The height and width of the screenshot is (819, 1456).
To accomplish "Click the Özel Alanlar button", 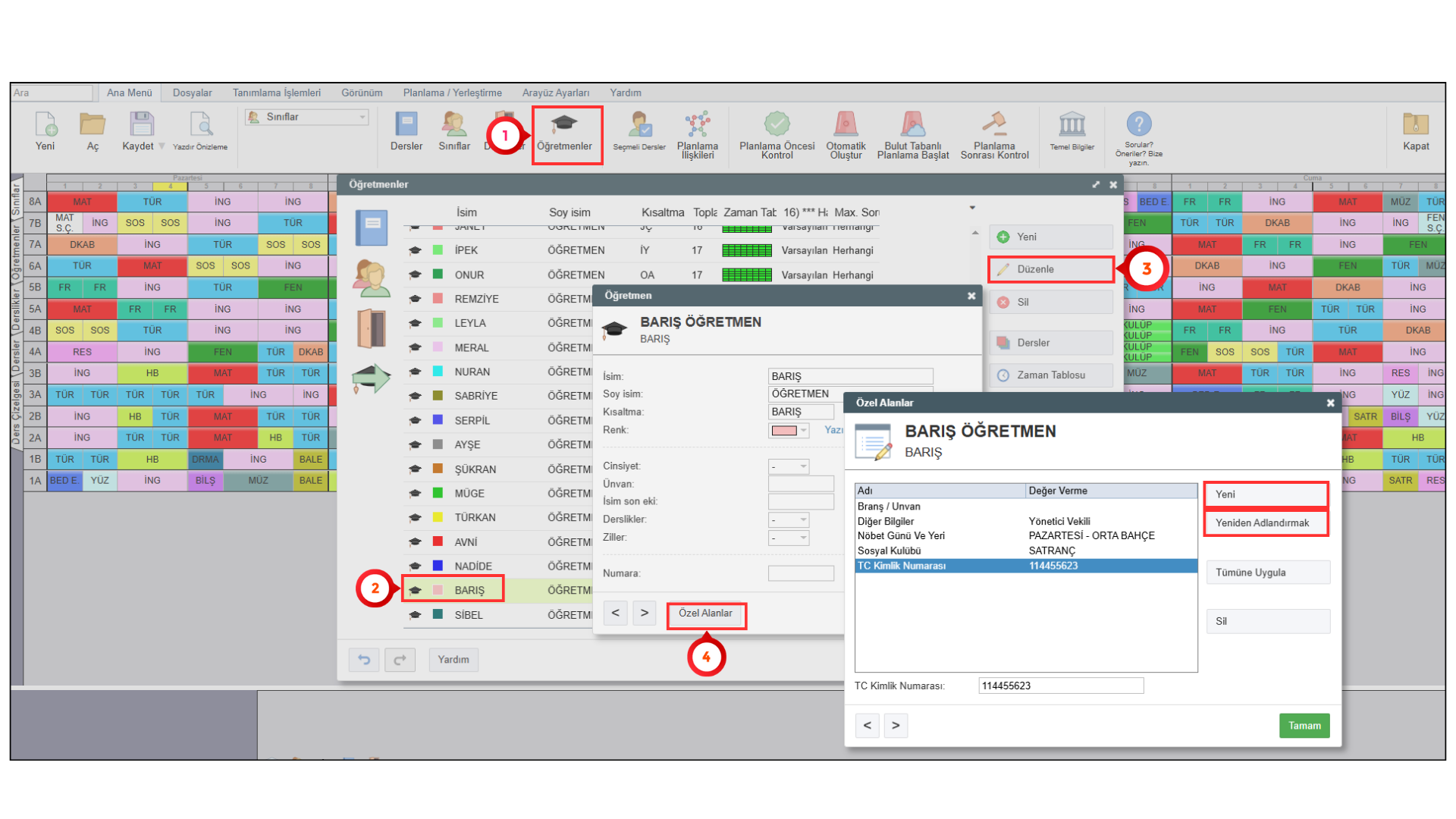I will [706, 613].
